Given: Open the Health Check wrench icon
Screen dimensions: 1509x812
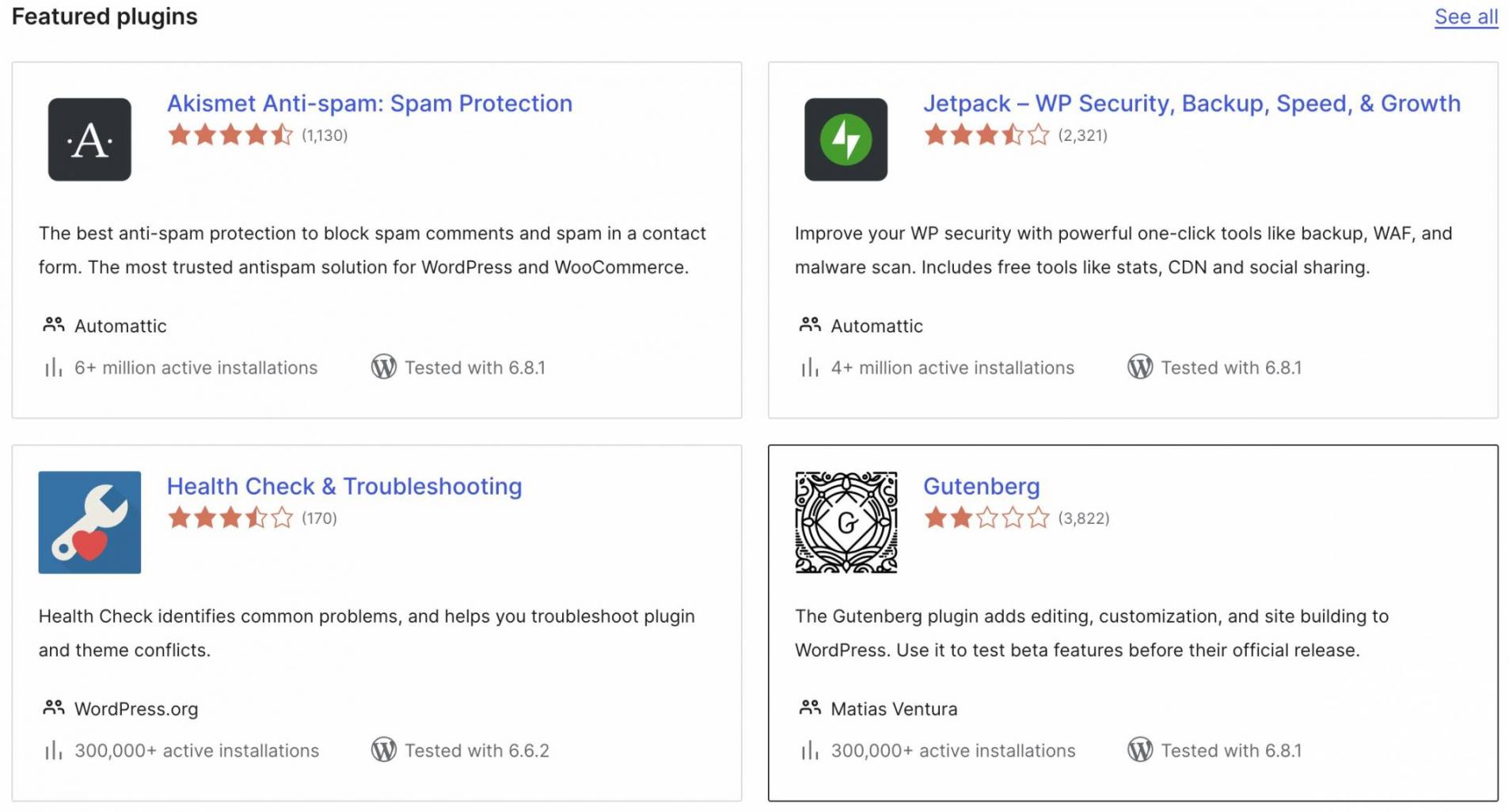Looking at the screenshot, I should point(89,522).
